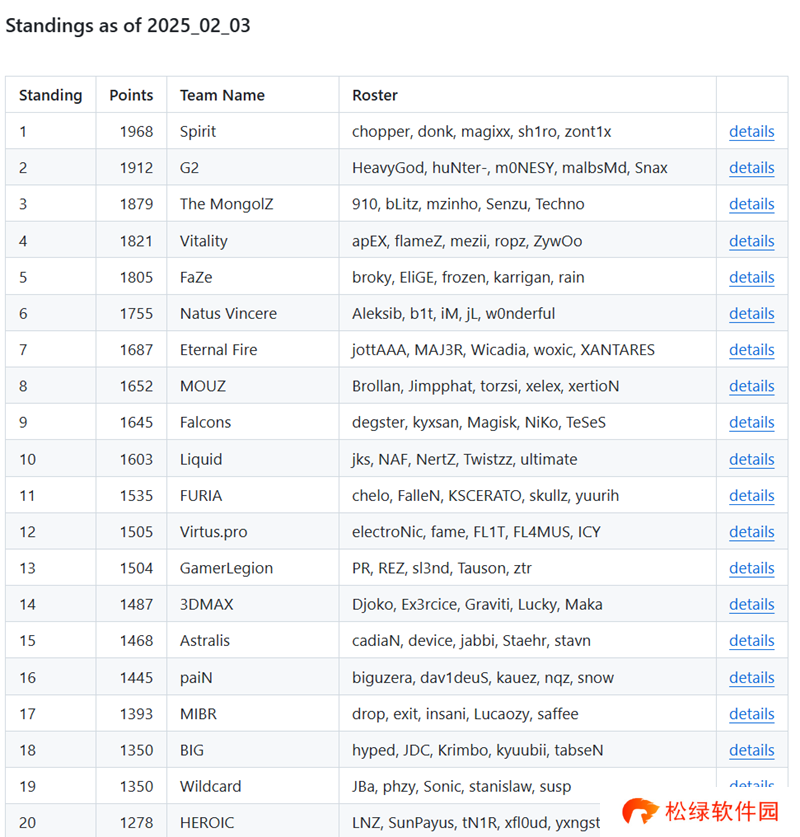
Task: Select the Team Name column header
Action: 222,95
